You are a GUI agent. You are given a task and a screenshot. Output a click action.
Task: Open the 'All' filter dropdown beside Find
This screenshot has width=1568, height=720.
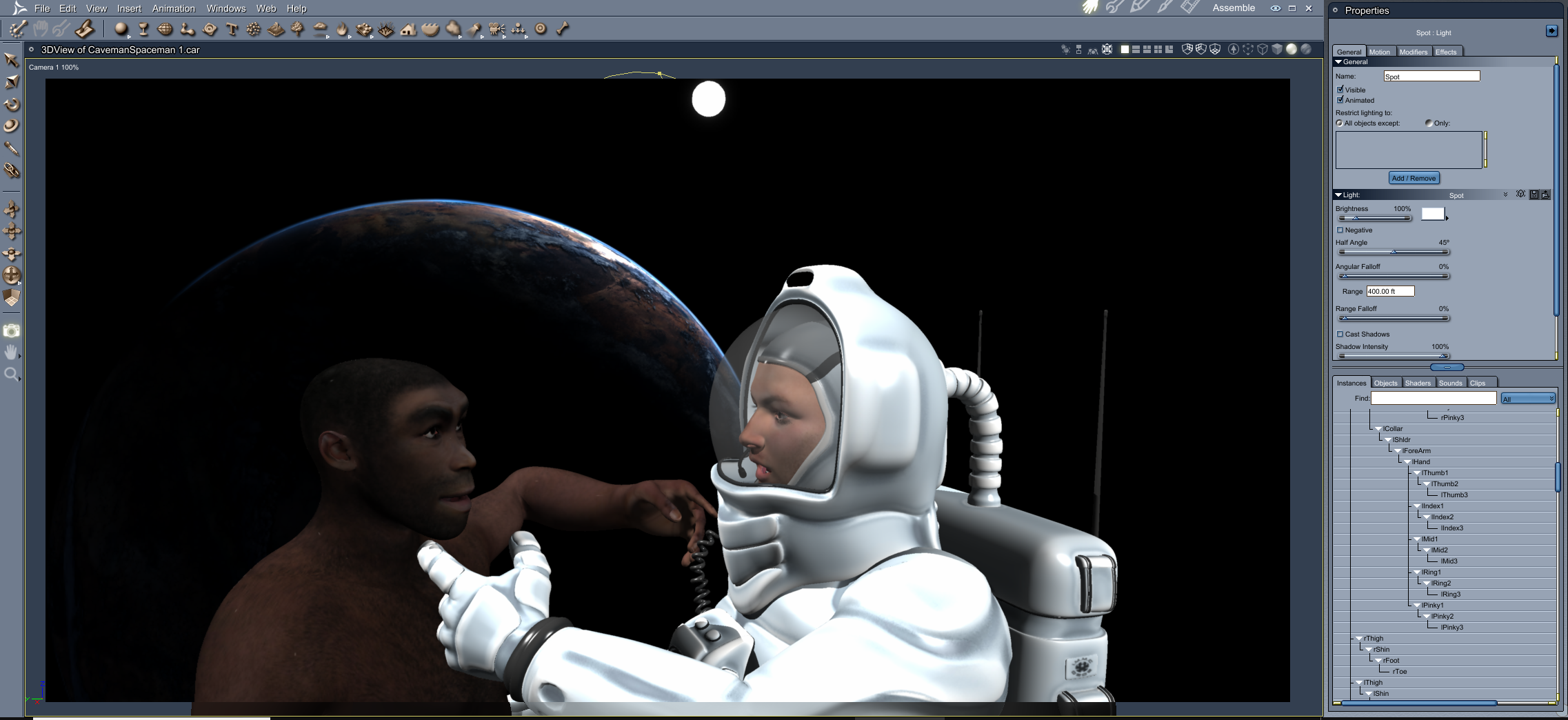[1528, 399]
